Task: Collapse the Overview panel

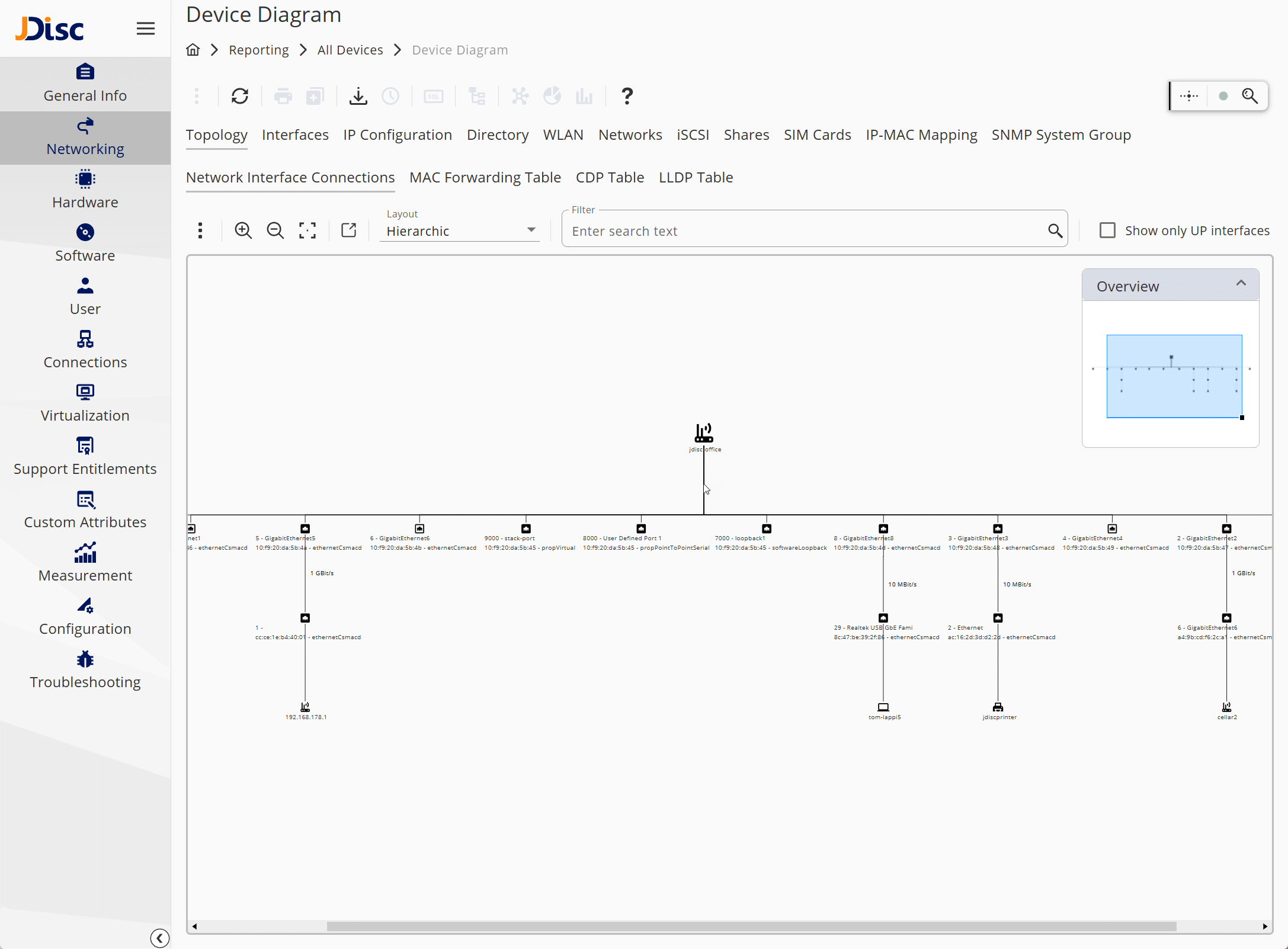Action: [1241, 284]
